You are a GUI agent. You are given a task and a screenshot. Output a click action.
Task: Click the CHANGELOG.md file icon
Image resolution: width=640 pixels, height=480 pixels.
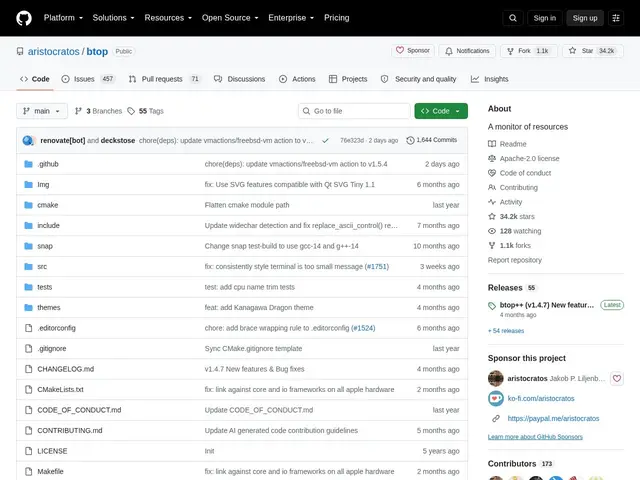pos(28,369)
